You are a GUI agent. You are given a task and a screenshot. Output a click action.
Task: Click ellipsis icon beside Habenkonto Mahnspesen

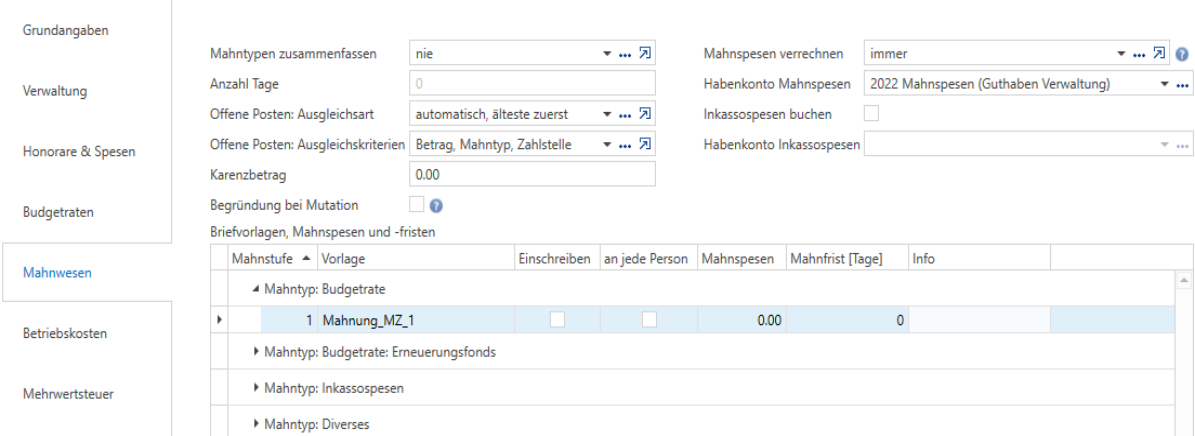(x=1183, y=85)
